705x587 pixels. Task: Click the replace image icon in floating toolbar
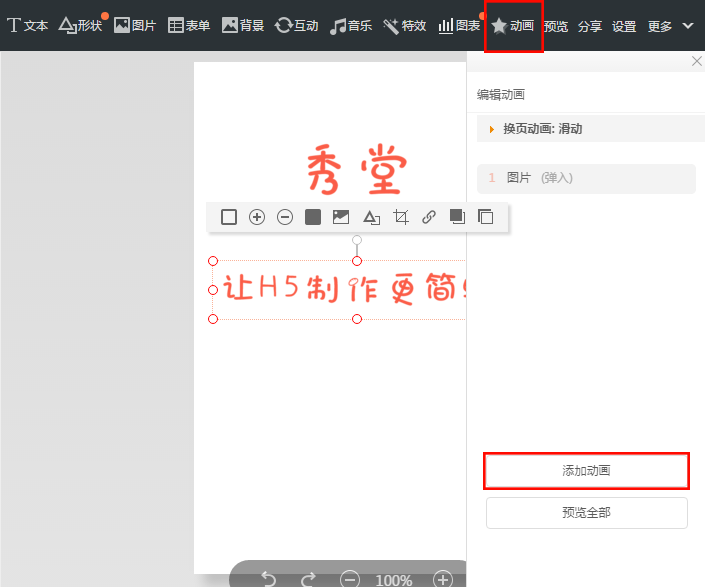(341, 217)
